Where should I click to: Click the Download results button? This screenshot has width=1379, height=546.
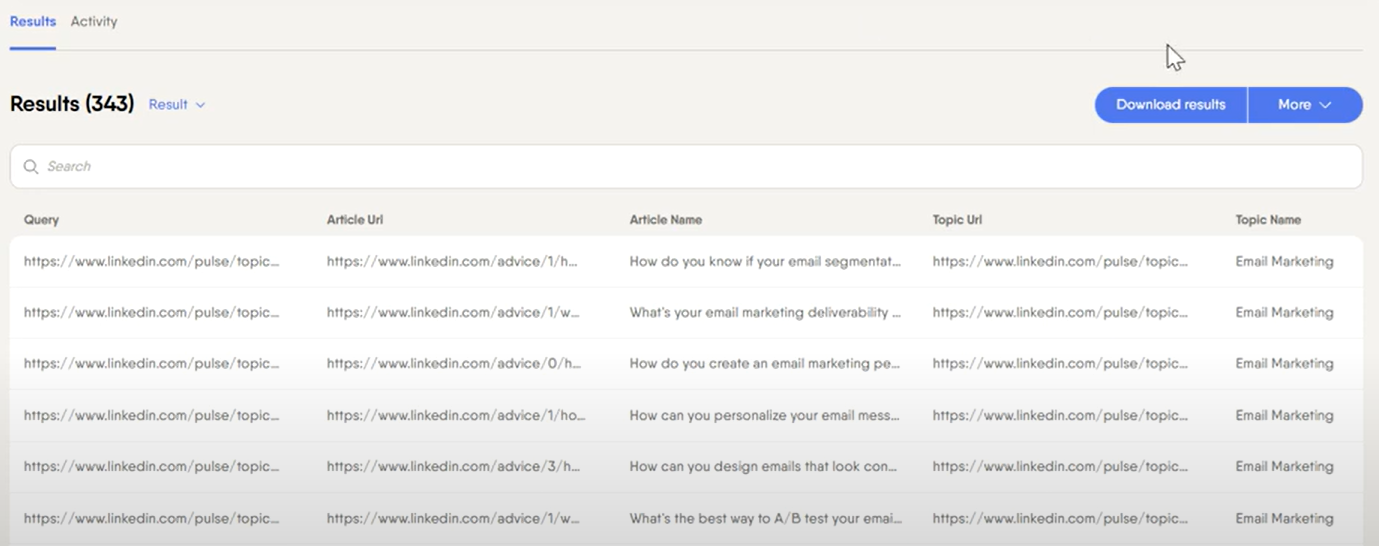click(x=1171, y=105)
